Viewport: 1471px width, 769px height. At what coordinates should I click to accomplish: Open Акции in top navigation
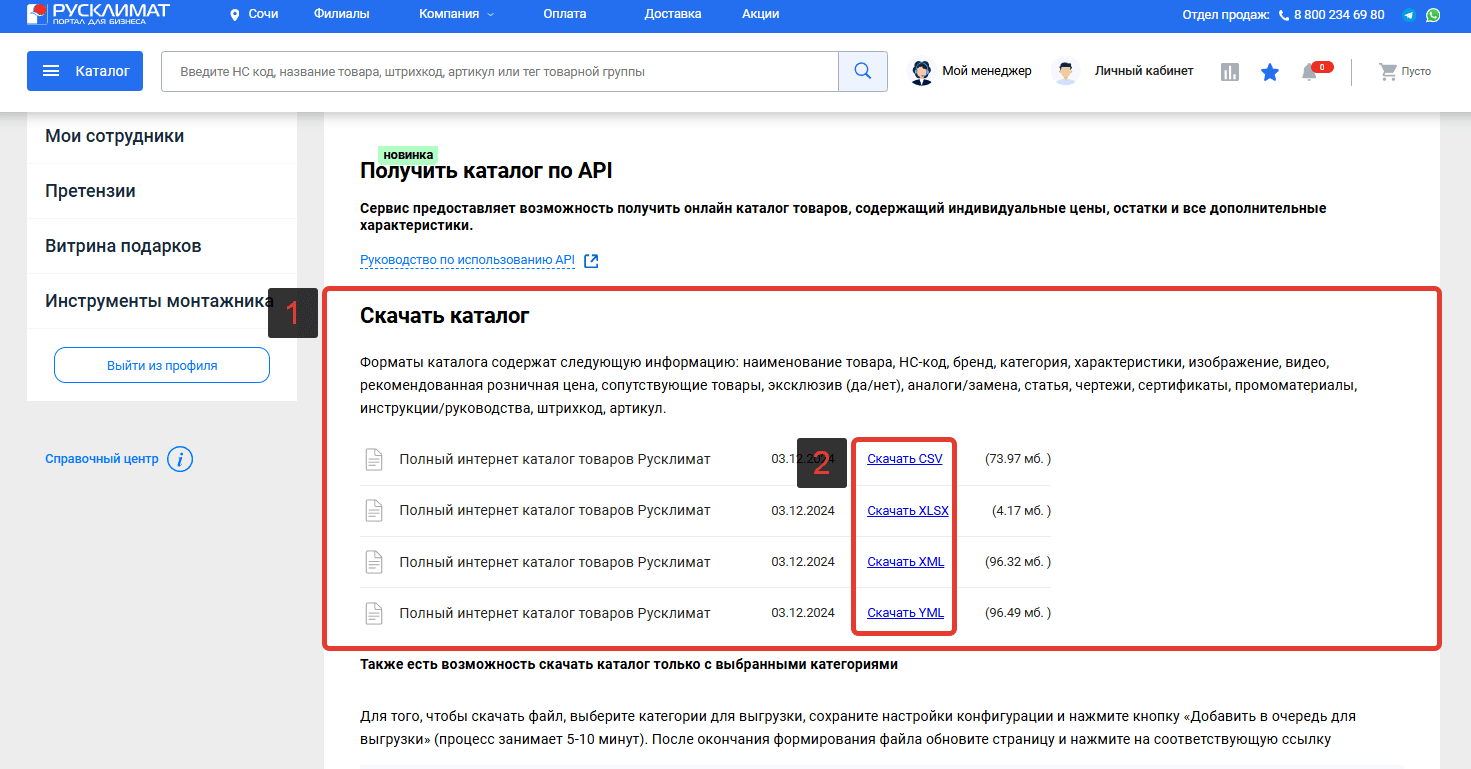pos(761,14)
